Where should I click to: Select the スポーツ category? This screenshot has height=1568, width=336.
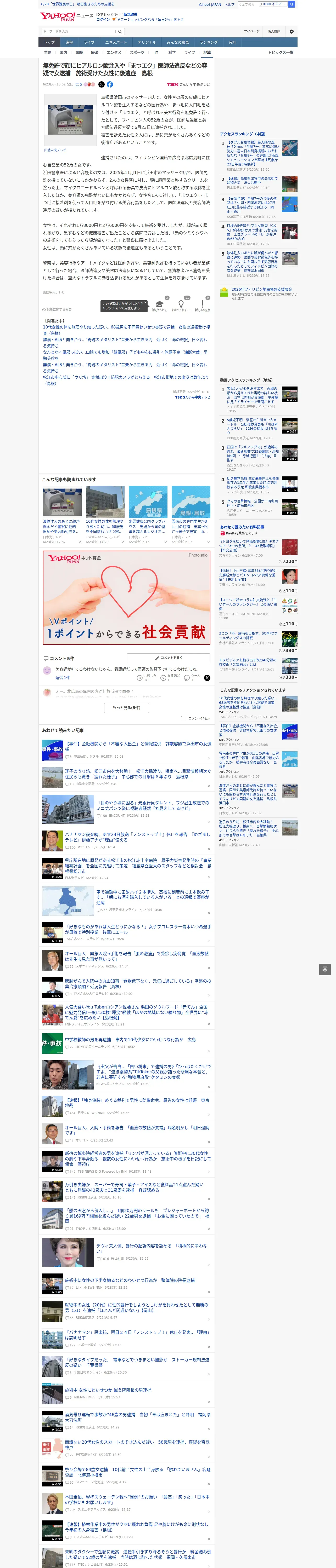(x=137, y=52)
